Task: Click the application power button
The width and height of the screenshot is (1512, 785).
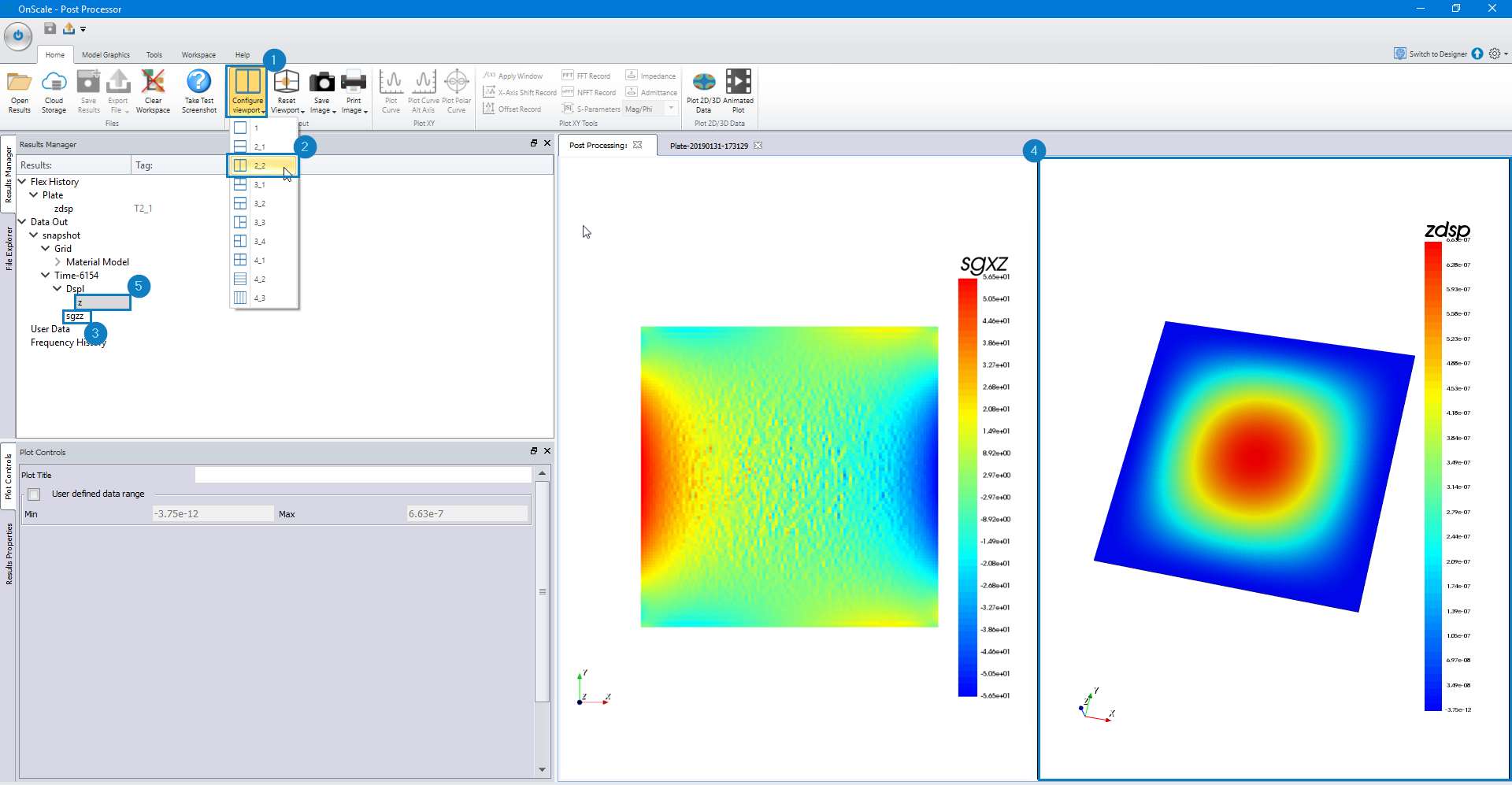Action: pyautogui.click(x=18, y=35)
